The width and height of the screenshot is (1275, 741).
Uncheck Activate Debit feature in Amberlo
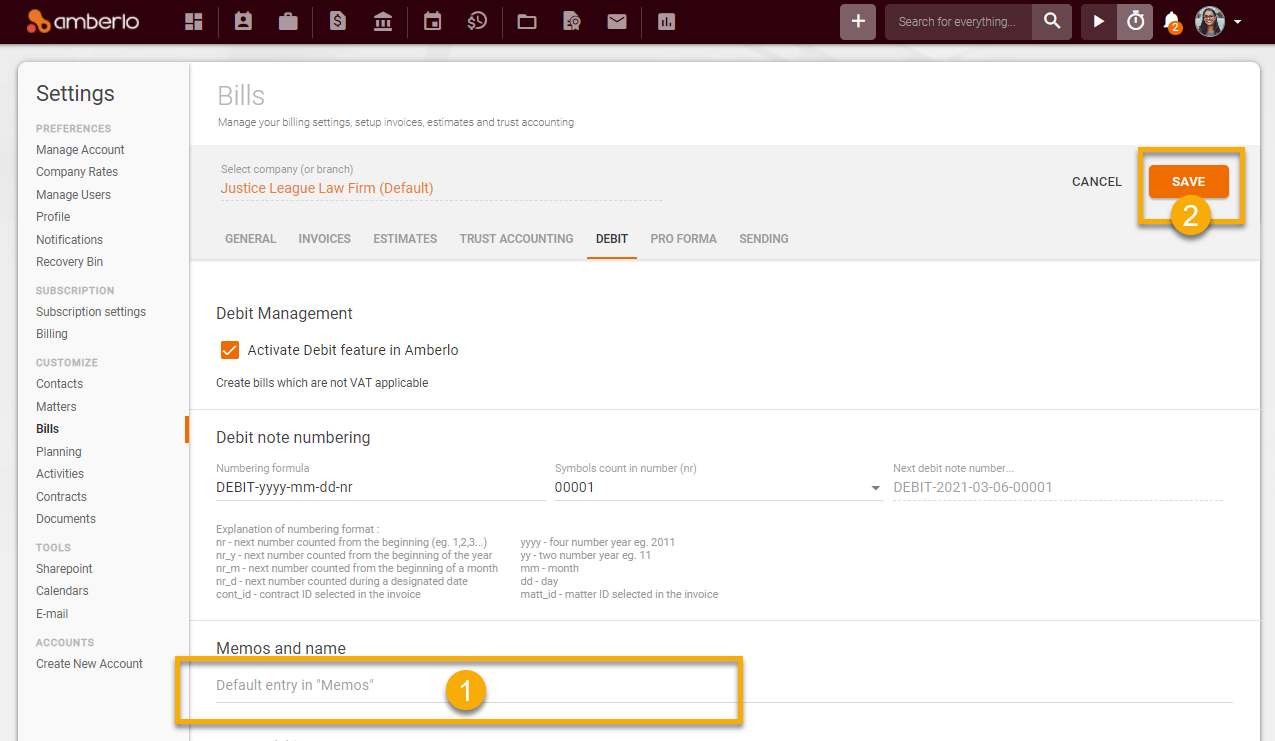click(230, 350)
